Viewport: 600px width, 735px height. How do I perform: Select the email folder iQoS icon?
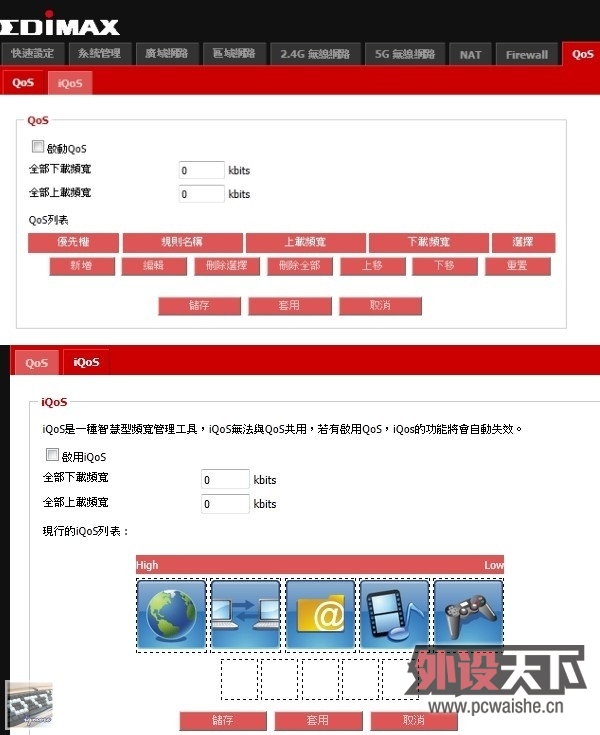click(320, 615)
